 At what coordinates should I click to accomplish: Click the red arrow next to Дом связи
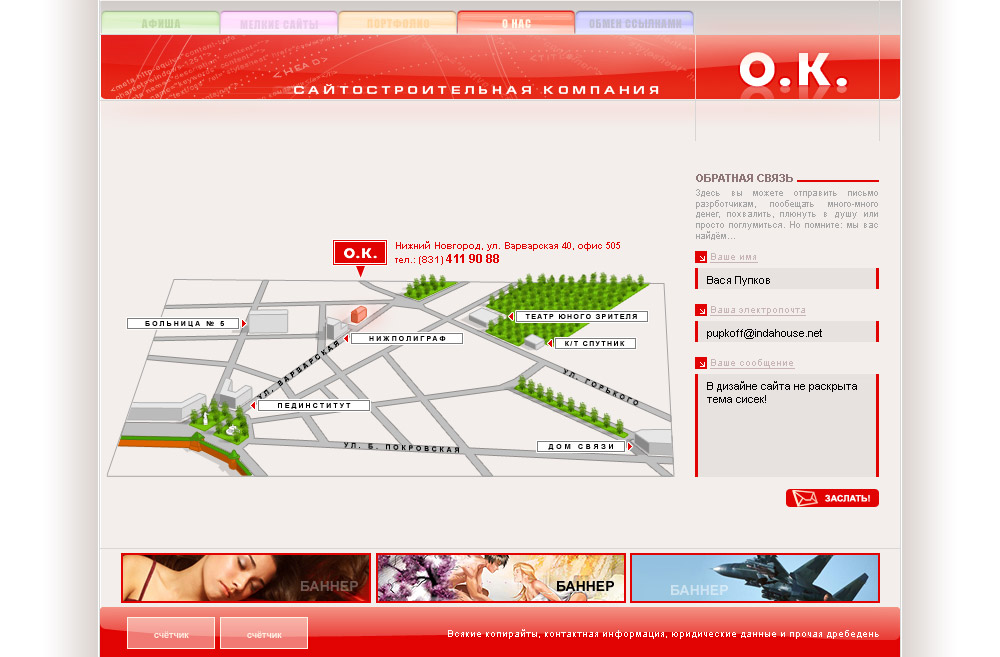630,447
